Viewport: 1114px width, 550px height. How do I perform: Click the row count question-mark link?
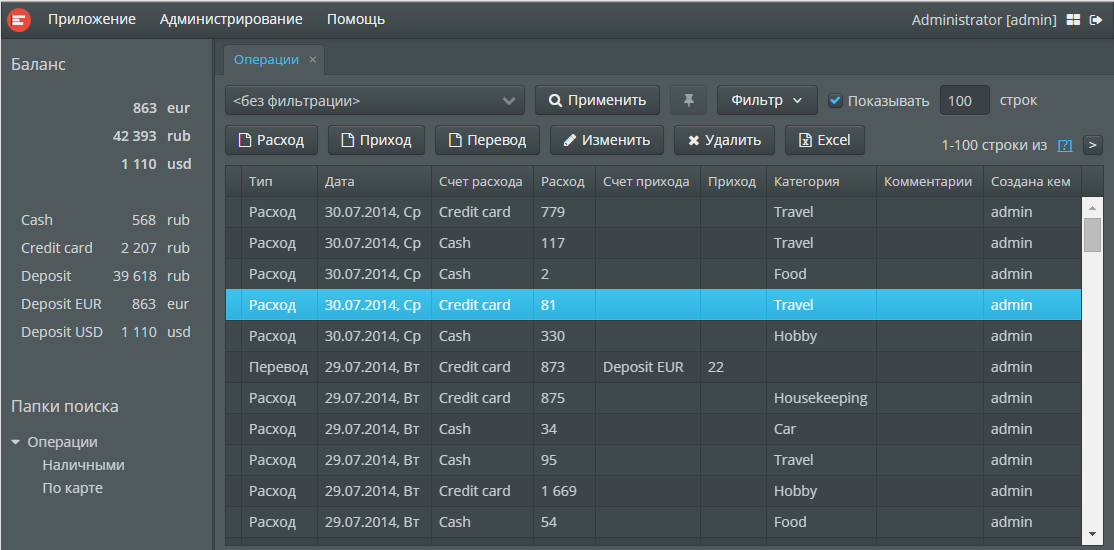pos(1065,146)
